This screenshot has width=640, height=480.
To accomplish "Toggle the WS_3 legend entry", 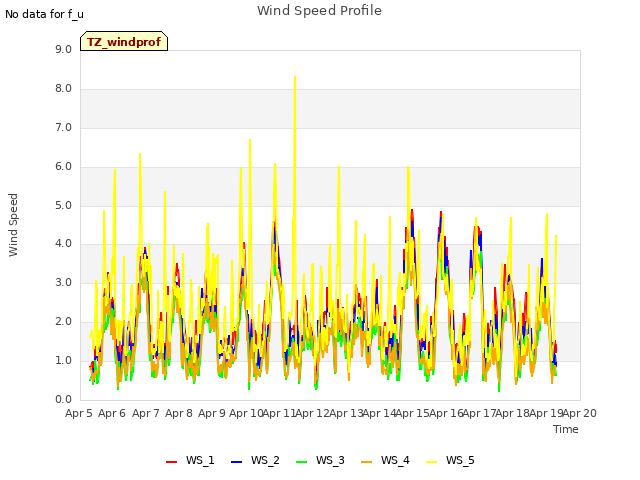I will point(320,460).
